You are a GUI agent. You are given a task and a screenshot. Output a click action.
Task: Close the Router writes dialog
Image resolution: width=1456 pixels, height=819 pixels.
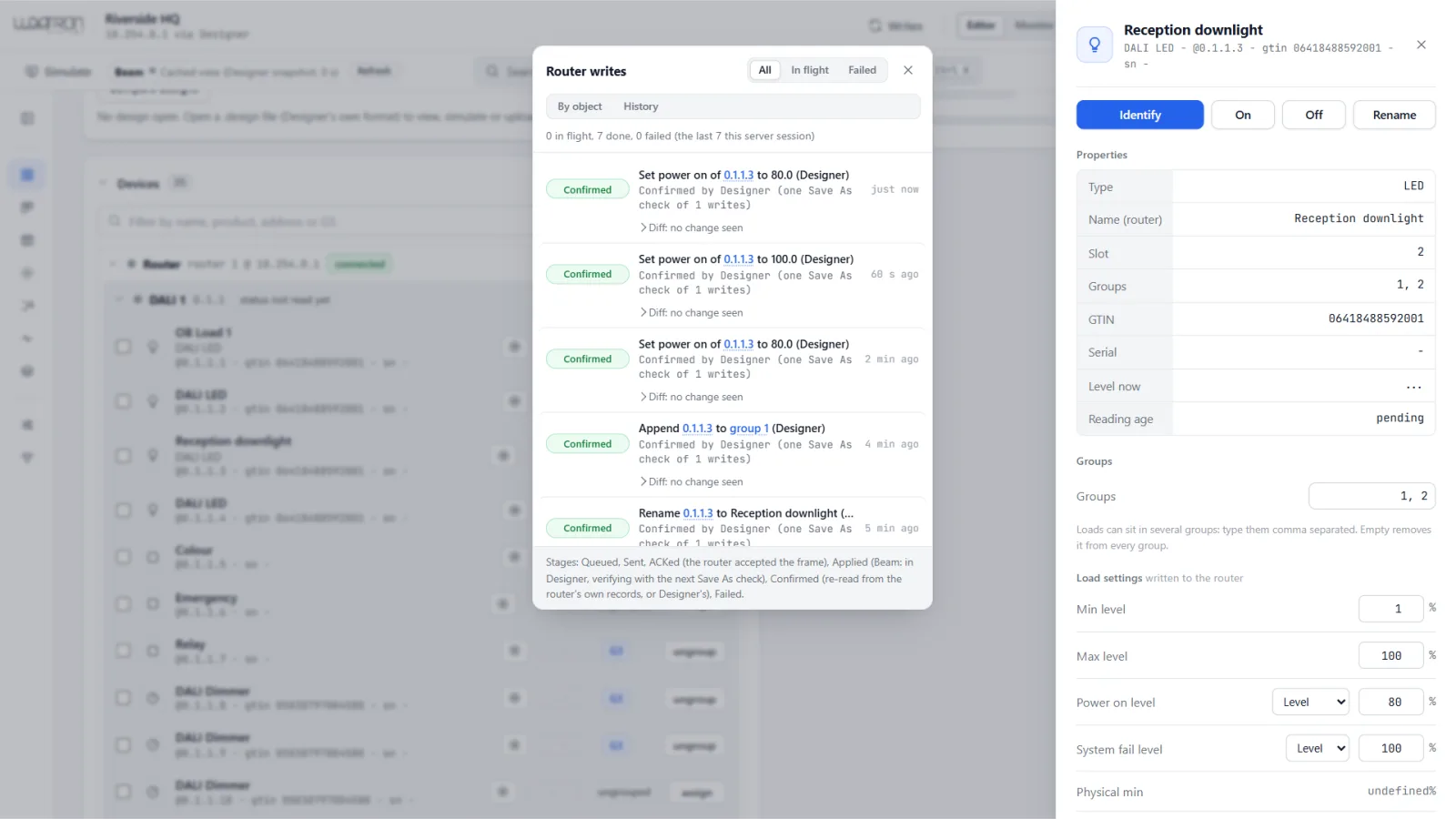point(907,70)
